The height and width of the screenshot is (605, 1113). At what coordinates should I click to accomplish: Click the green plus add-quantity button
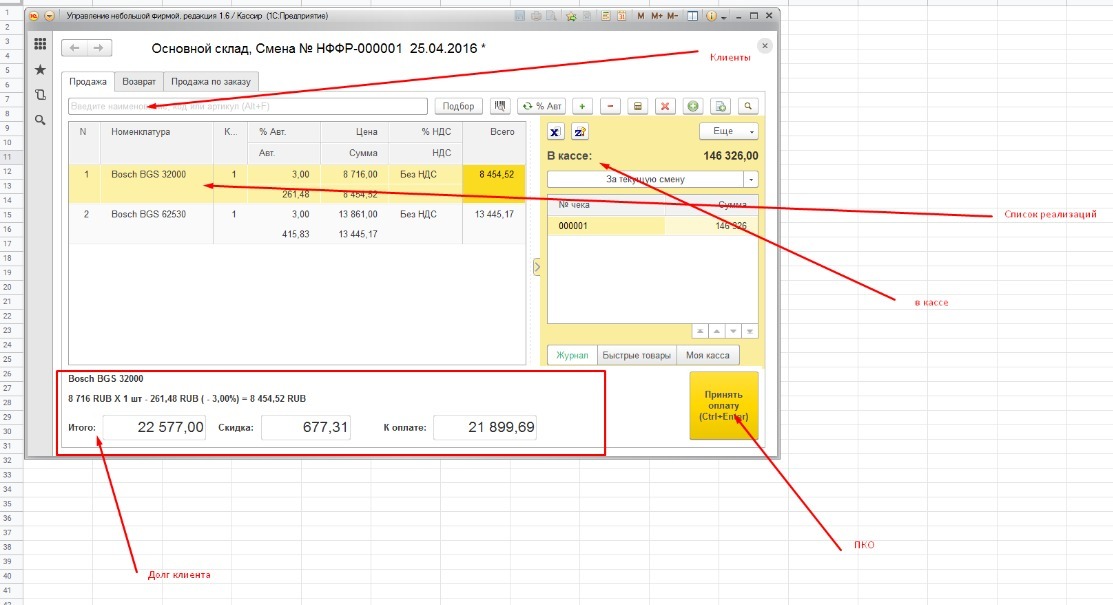pos(583,106)
